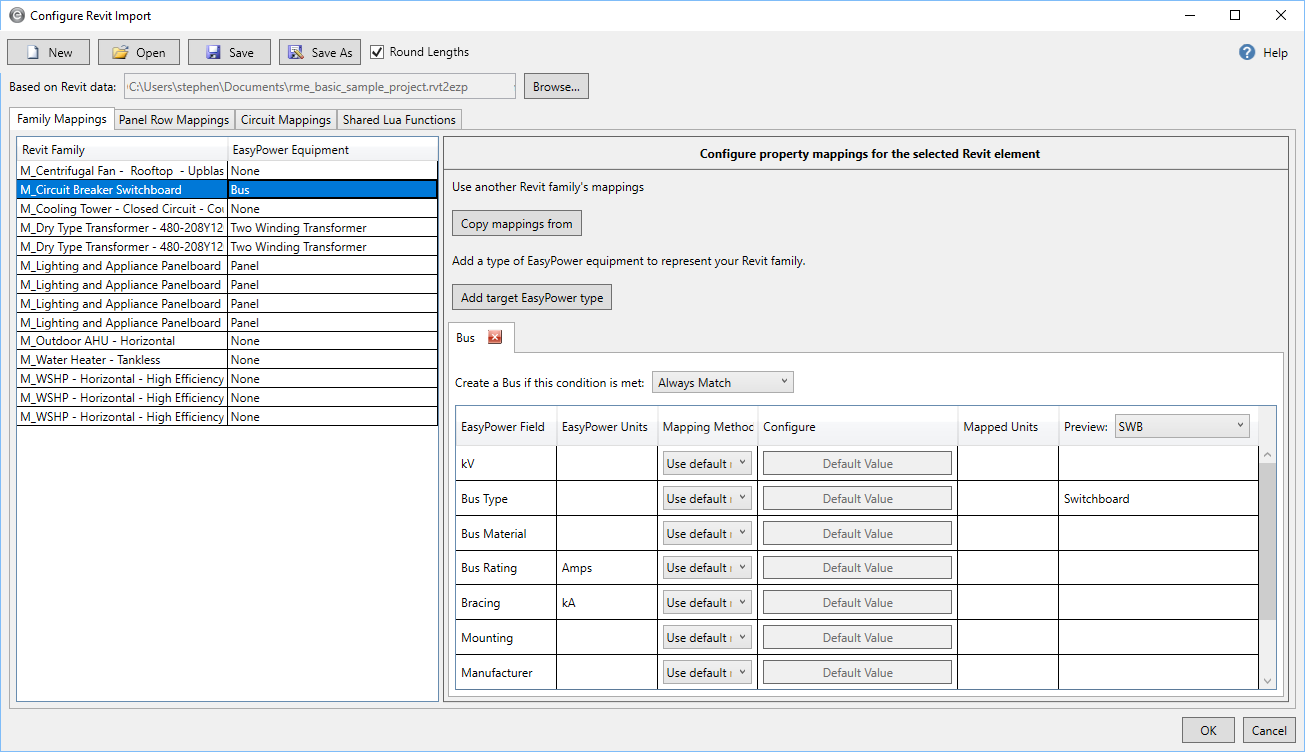Viewport: 1305px width, 752px height.
Task: Switch to the Circuit Mappings tab
Action: [x=286, y=120]
